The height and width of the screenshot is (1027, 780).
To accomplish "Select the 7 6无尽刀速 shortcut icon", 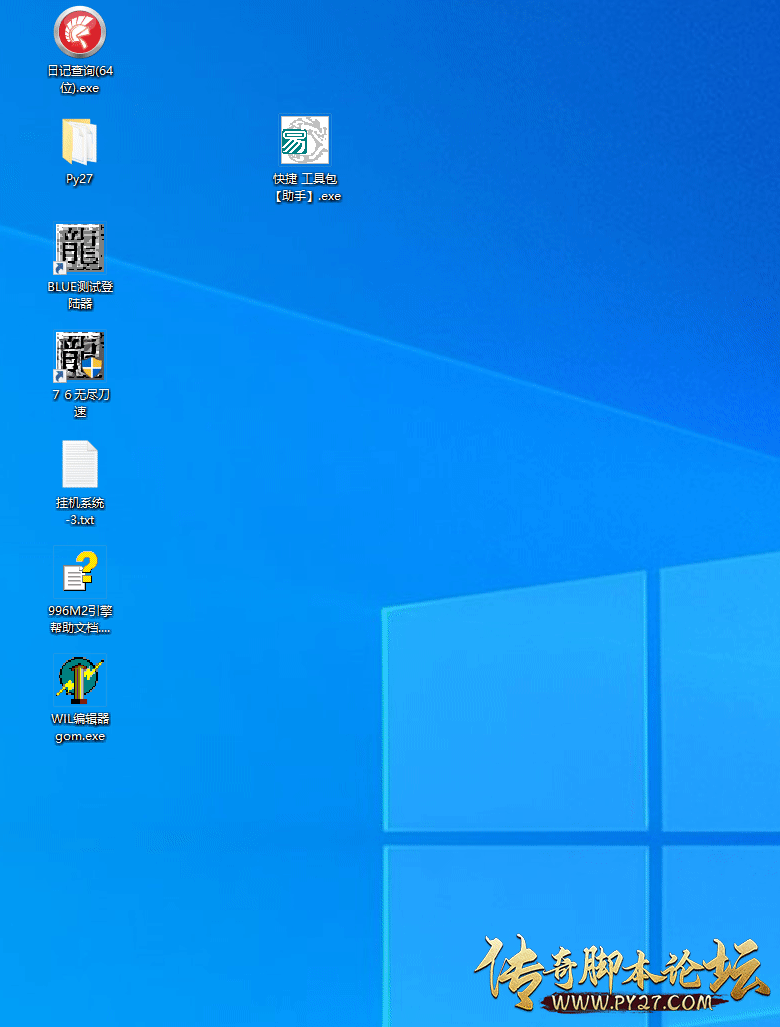I will click(80, 356).
